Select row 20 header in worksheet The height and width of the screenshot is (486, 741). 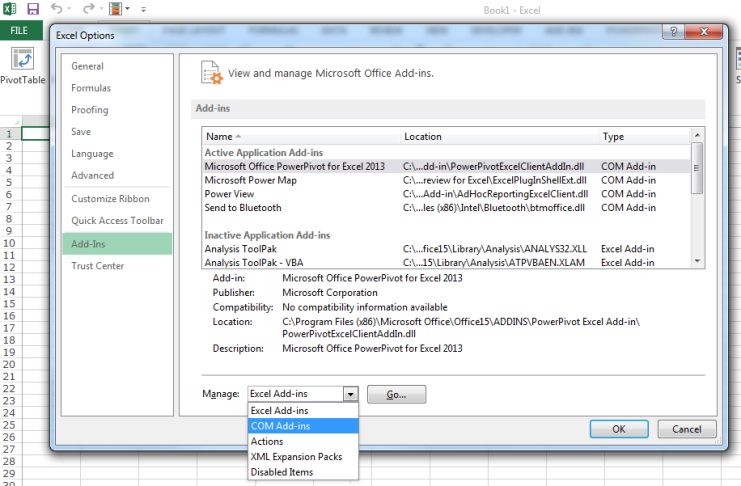[x=9, y=364]
